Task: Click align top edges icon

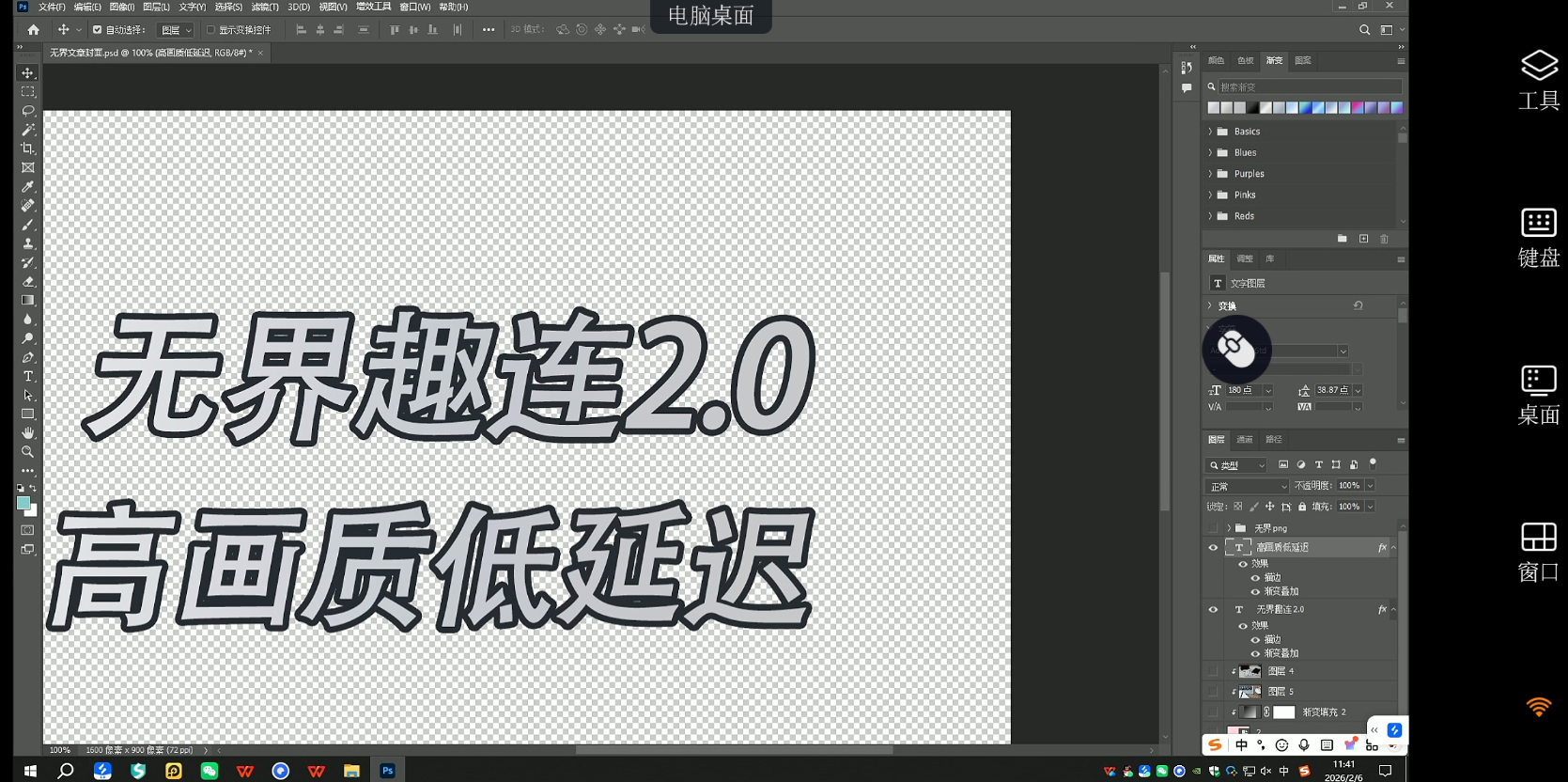Action: tap(395, 30)
